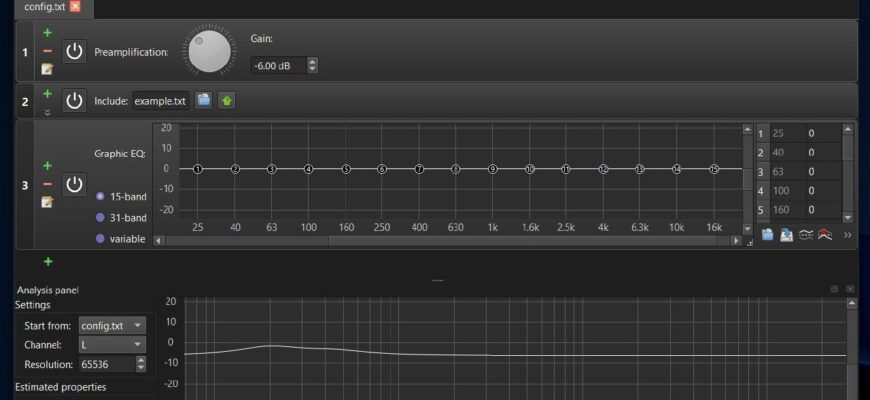Select band table row header 1

tap(761, 134)
